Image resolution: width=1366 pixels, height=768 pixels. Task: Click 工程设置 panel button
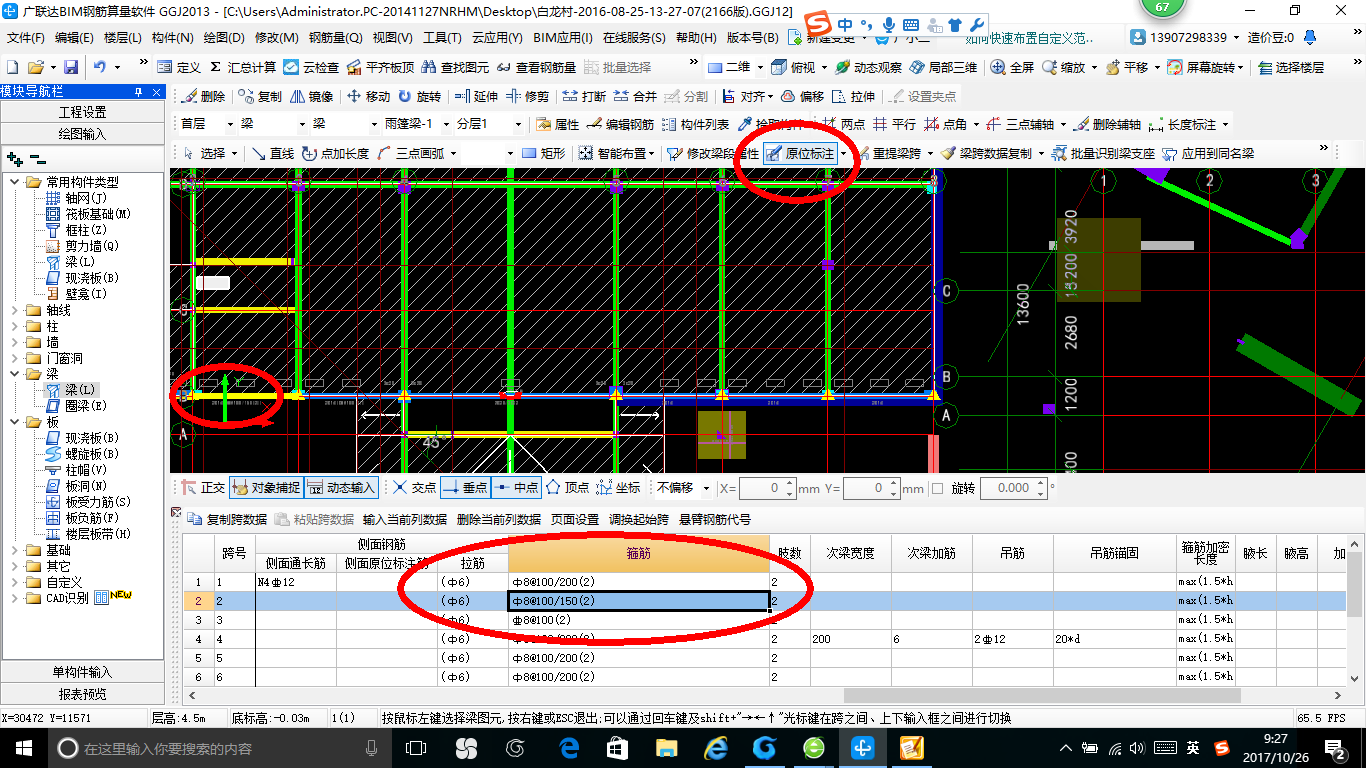click(82, 112)
